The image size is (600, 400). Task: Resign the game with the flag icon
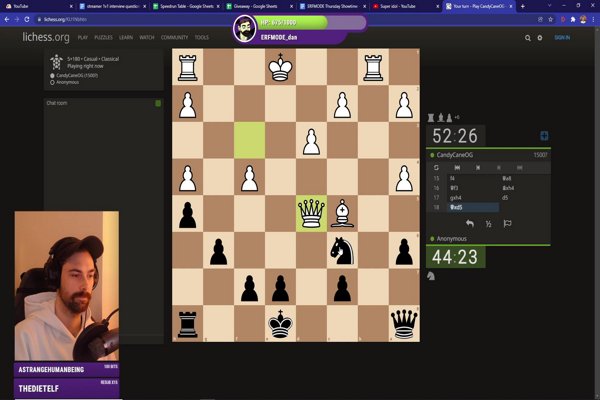pos(507,224)
